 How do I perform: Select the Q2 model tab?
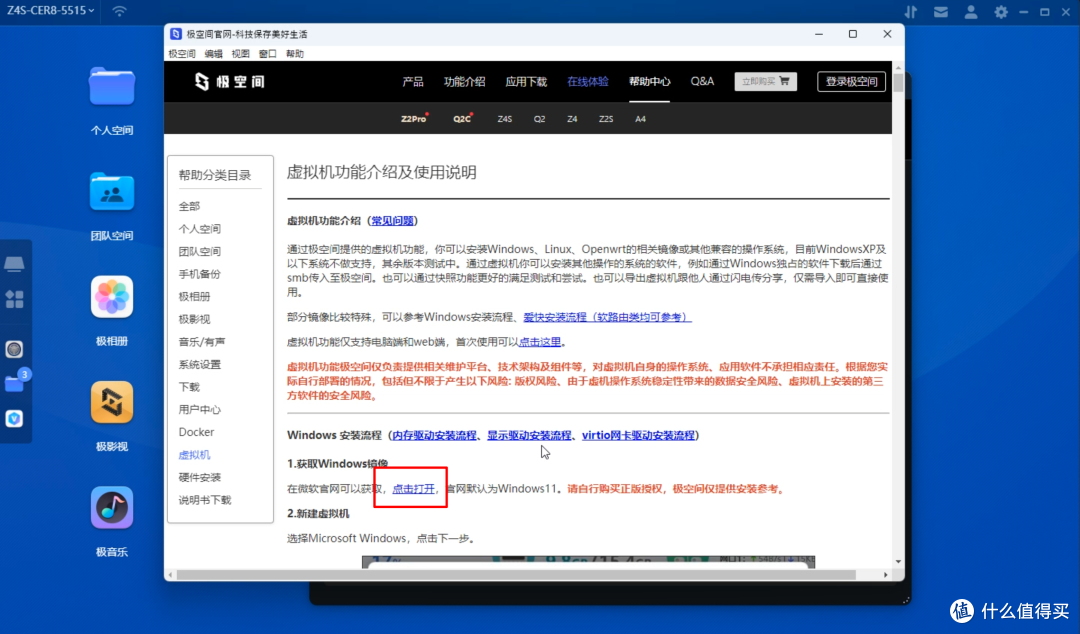pyautogui.click(x=539, y=119)
